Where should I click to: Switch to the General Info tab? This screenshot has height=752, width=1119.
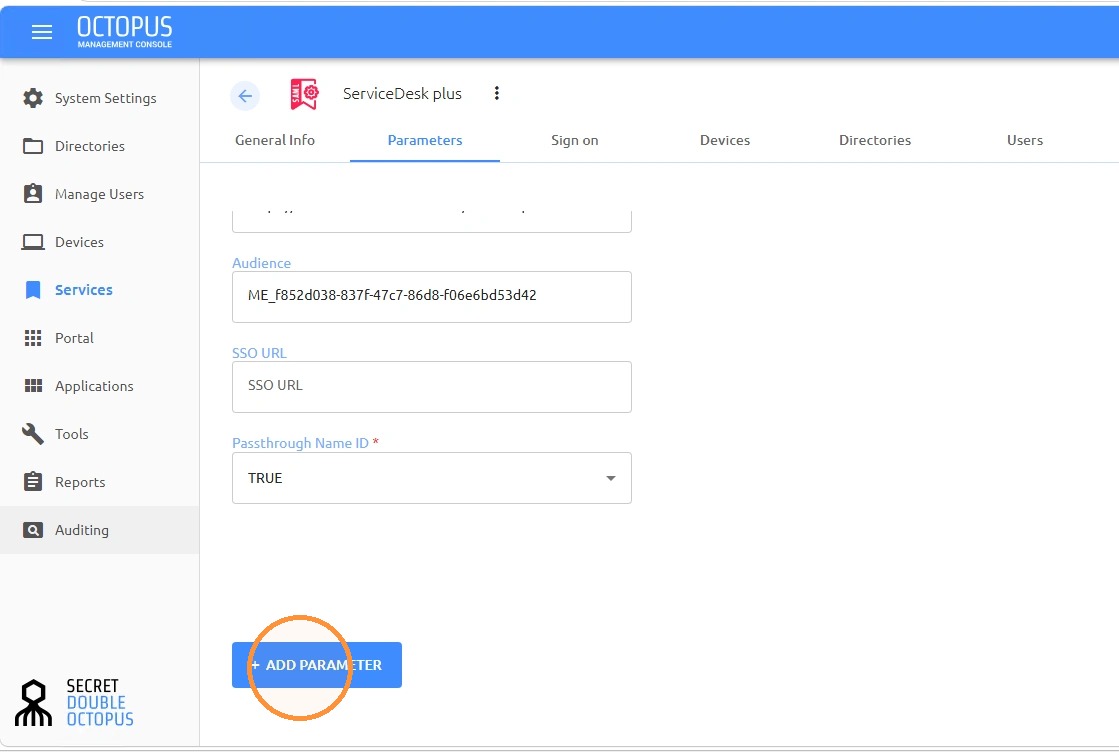[275, 141]
